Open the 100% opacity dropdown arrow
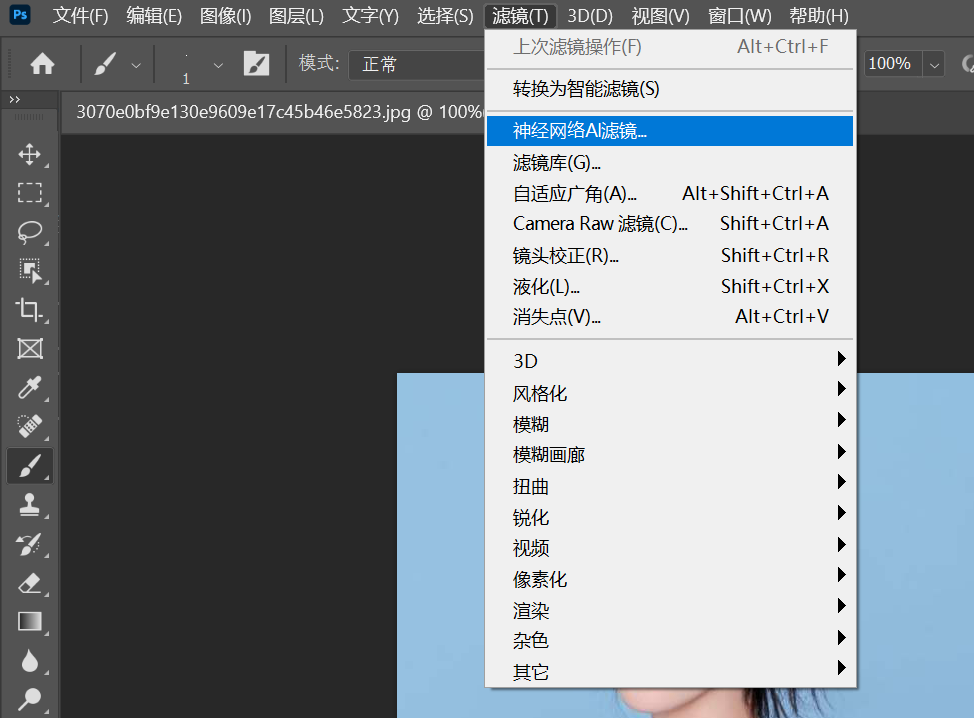Viewport: 974px width, 718px height. tap(934, 65)
